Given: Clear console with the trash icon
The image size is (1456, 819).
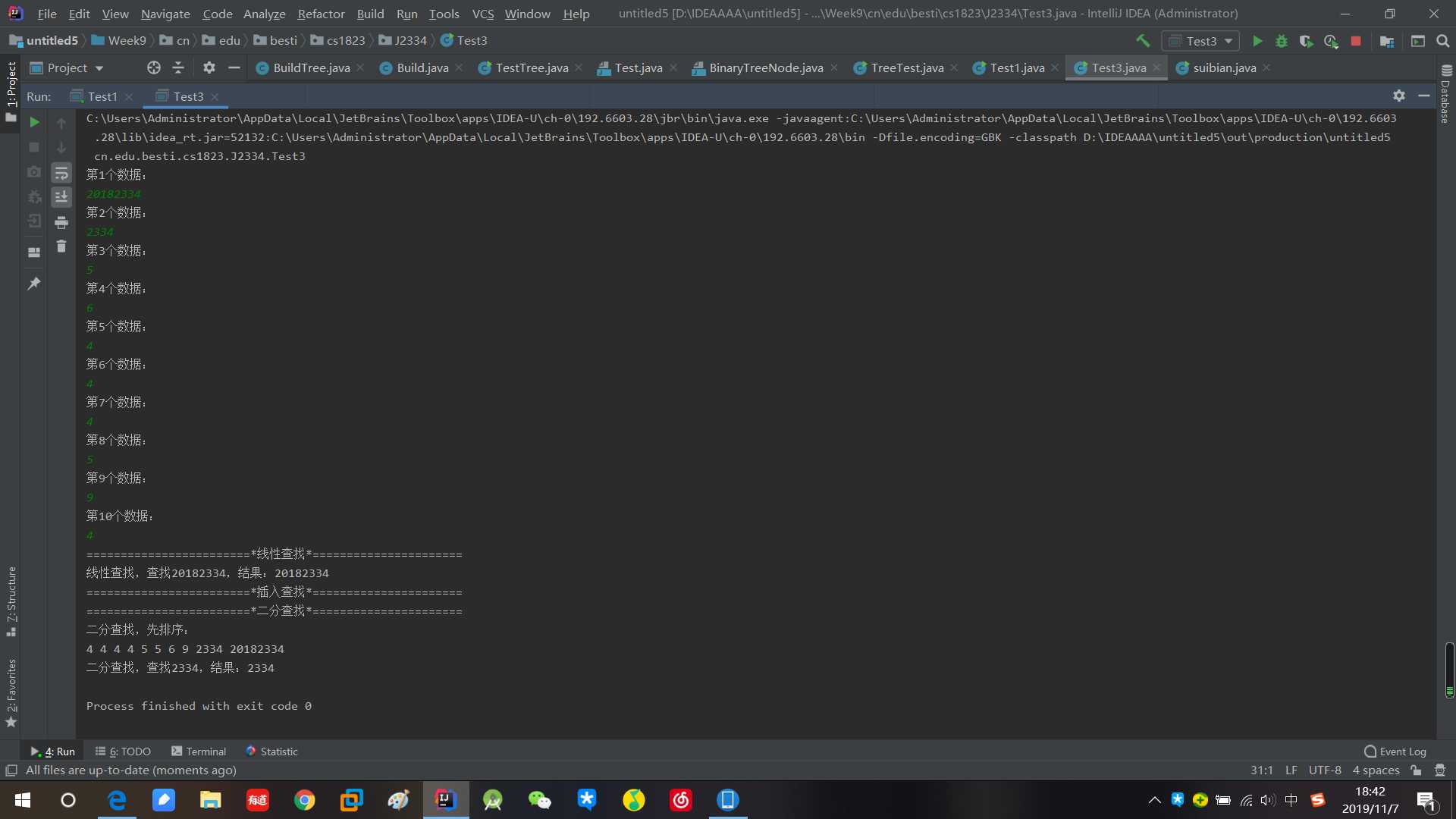Looking at the screenshot, I should coord(61,246).
